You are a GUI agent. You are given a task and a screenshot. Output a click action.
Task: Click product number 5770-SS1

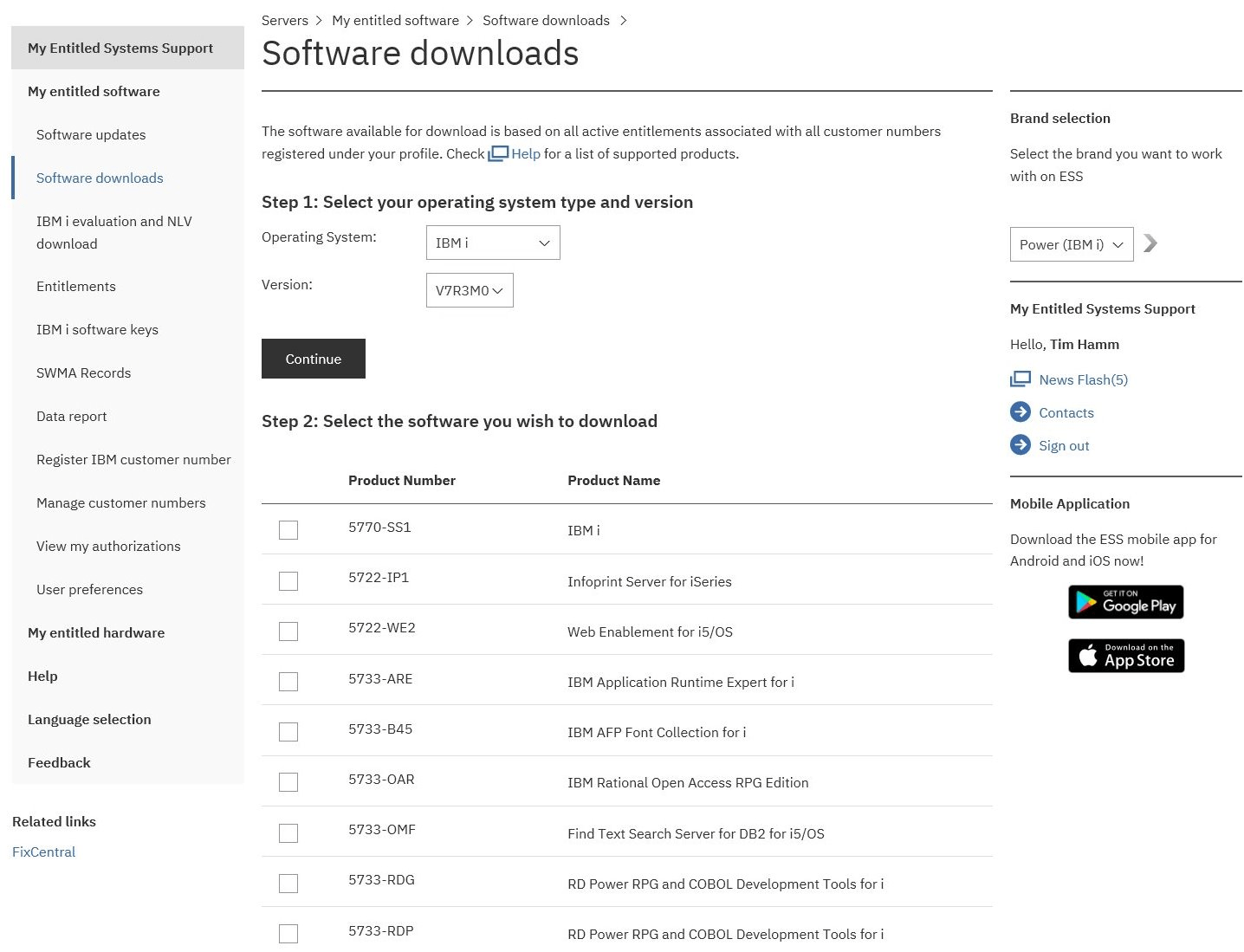point(379,527)
